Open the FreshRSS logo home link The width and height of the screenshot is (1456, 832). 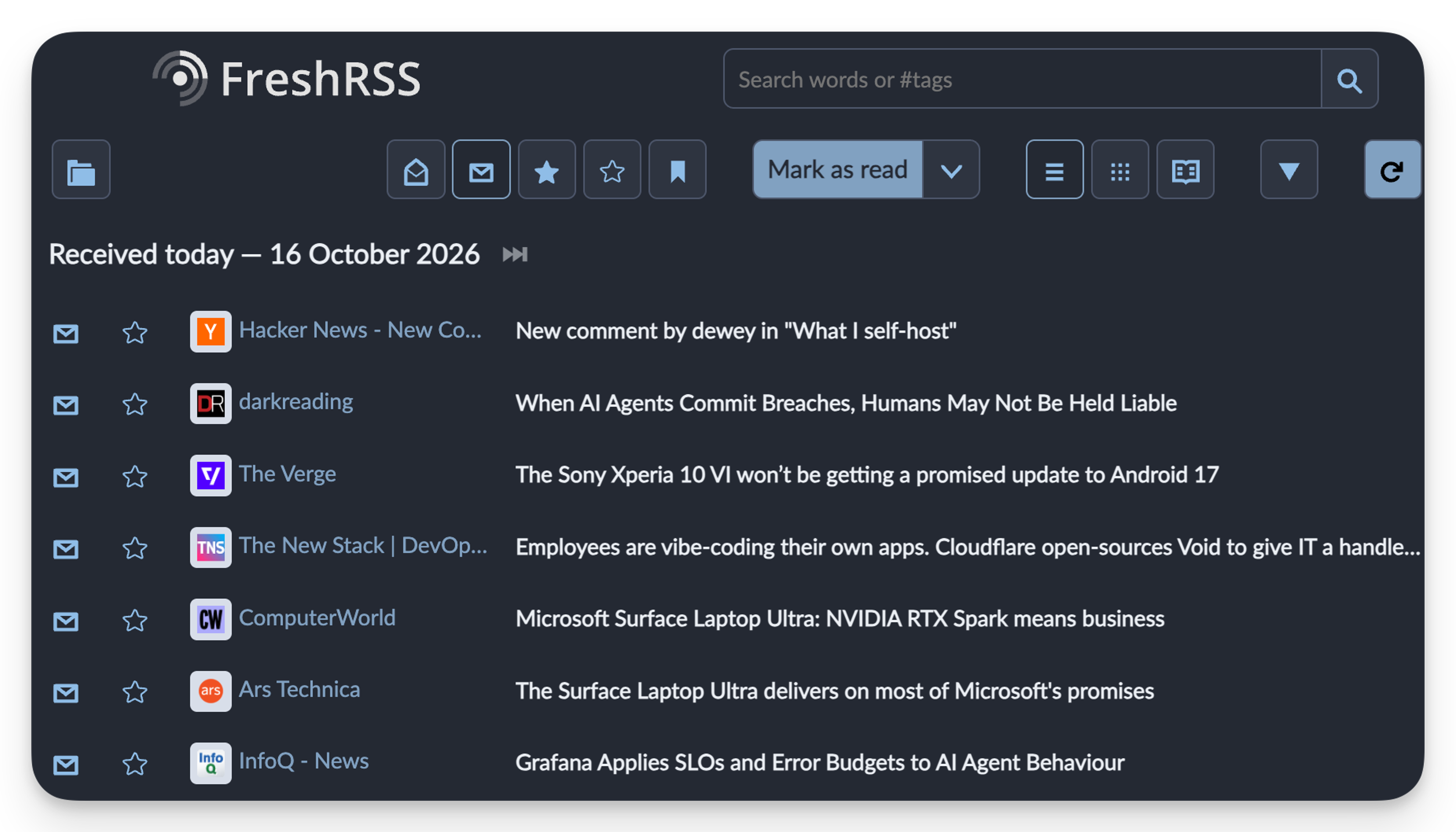(x=286, y=78)
